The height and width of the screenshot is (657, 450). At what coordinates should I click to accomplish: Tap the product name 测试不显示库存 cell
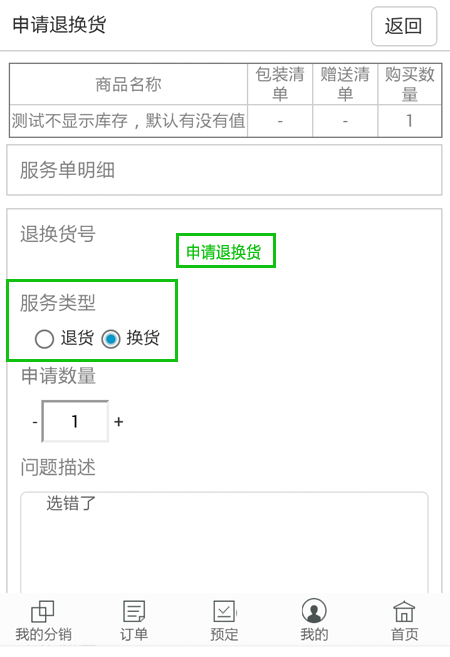[x=128, y=121]
